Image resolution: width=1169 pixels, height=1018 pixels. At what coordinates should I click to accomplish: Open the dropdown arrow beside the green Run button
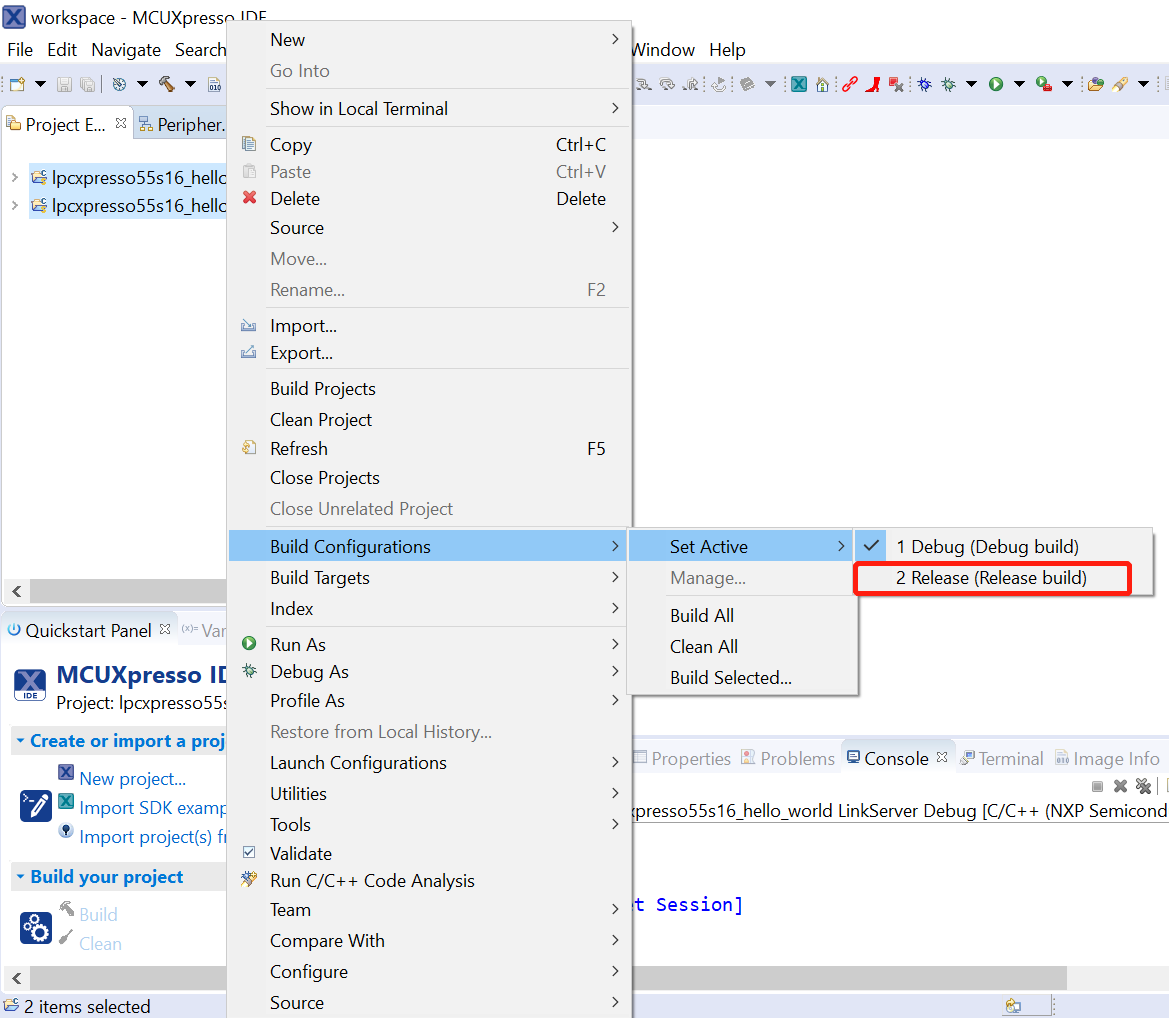point(1019,85)
